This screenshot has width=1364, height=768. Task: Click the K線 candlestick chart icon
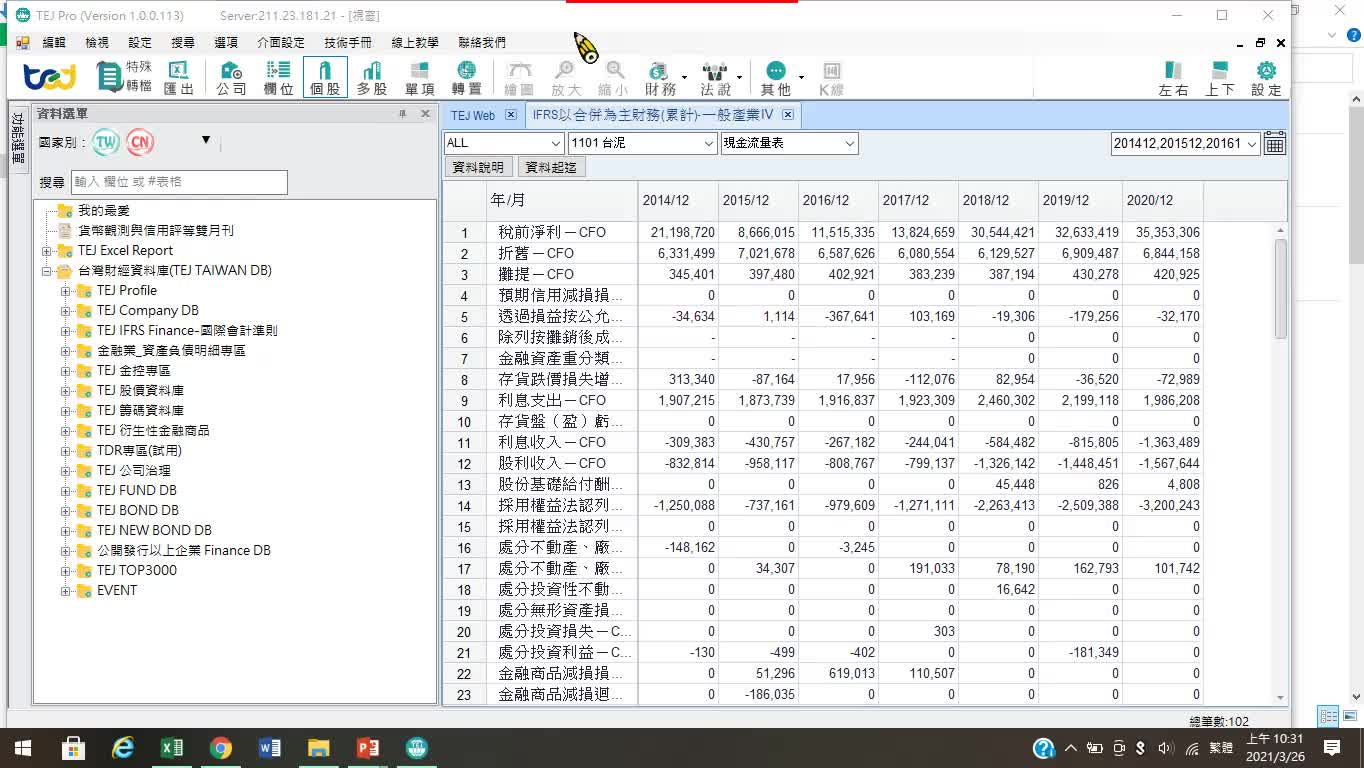click(x=831, y=77)
